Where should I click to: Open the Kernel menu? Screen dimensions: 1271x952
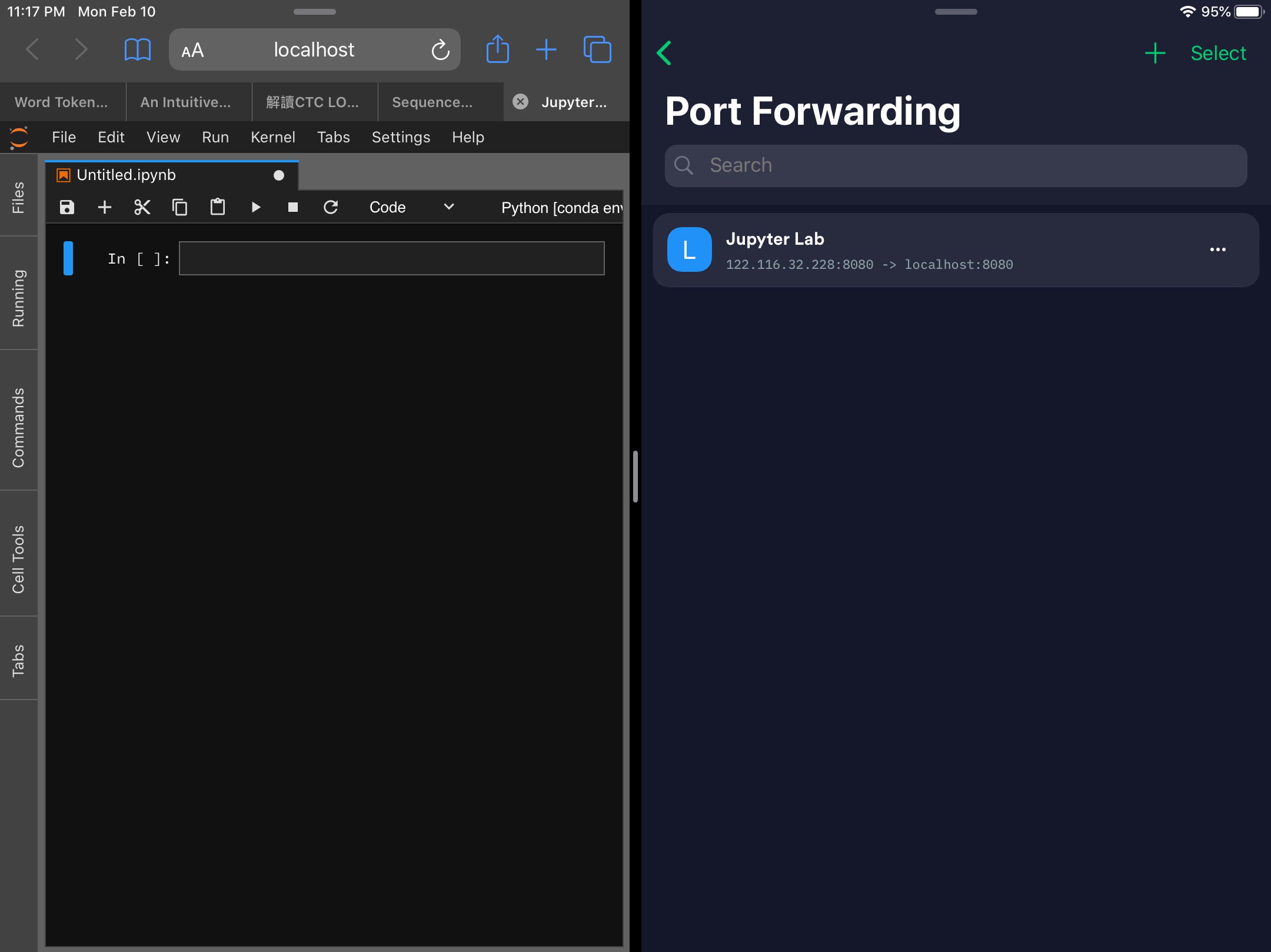(x=273, y=137)
